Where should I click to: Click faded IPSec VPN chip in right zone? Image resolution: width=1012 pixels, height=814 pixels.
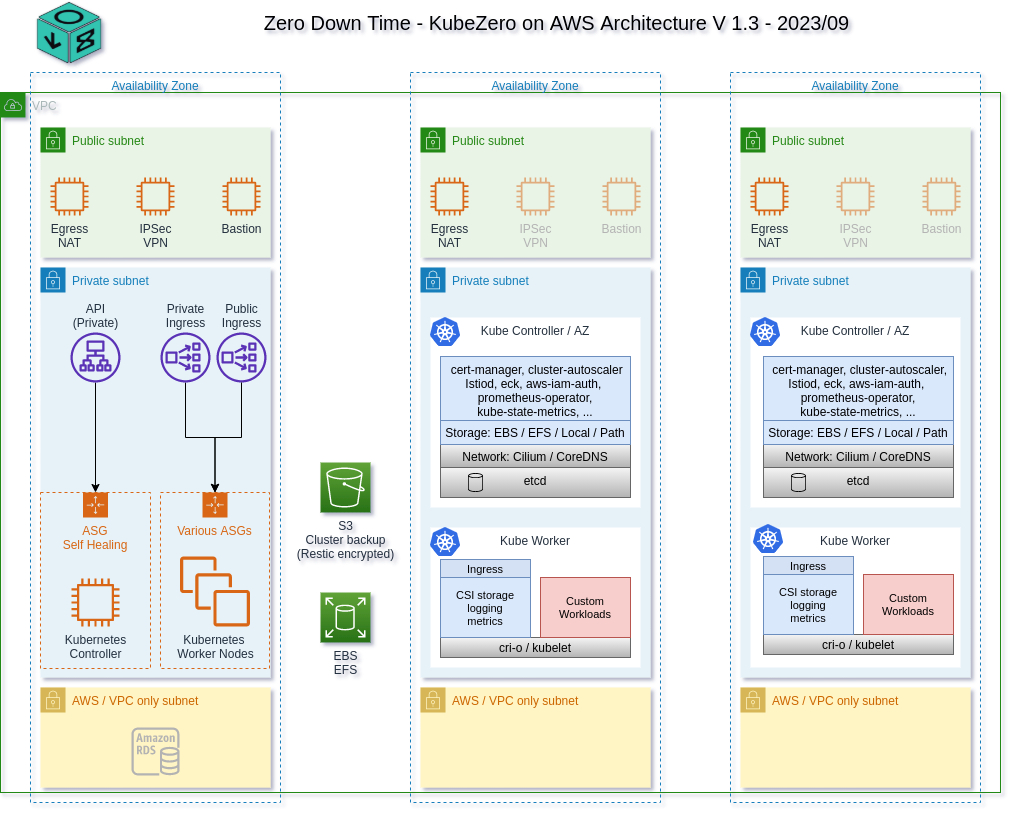pyautogui.click(x=855, y=196)
